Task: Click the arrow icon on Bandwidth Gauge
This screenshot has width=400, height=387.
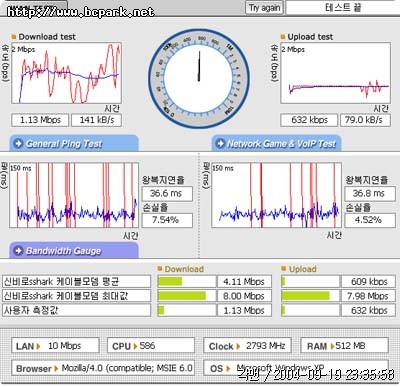Action: [18, 251]
